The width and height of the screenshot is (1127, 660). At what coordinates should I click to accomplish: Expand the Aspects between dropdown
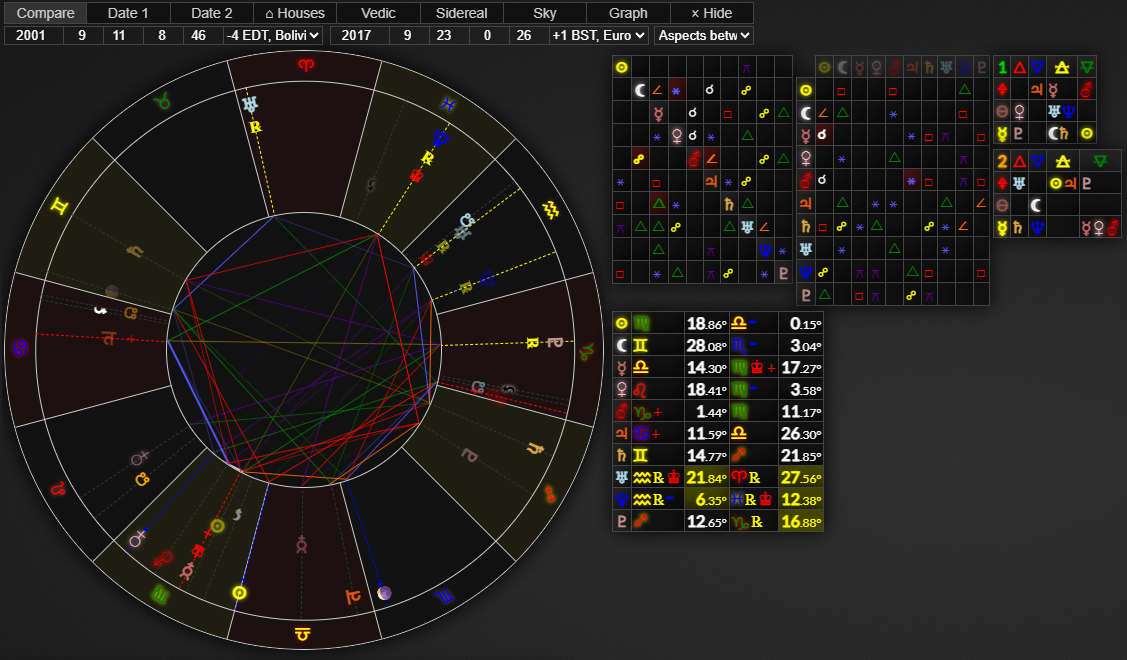tap(703, 35)
